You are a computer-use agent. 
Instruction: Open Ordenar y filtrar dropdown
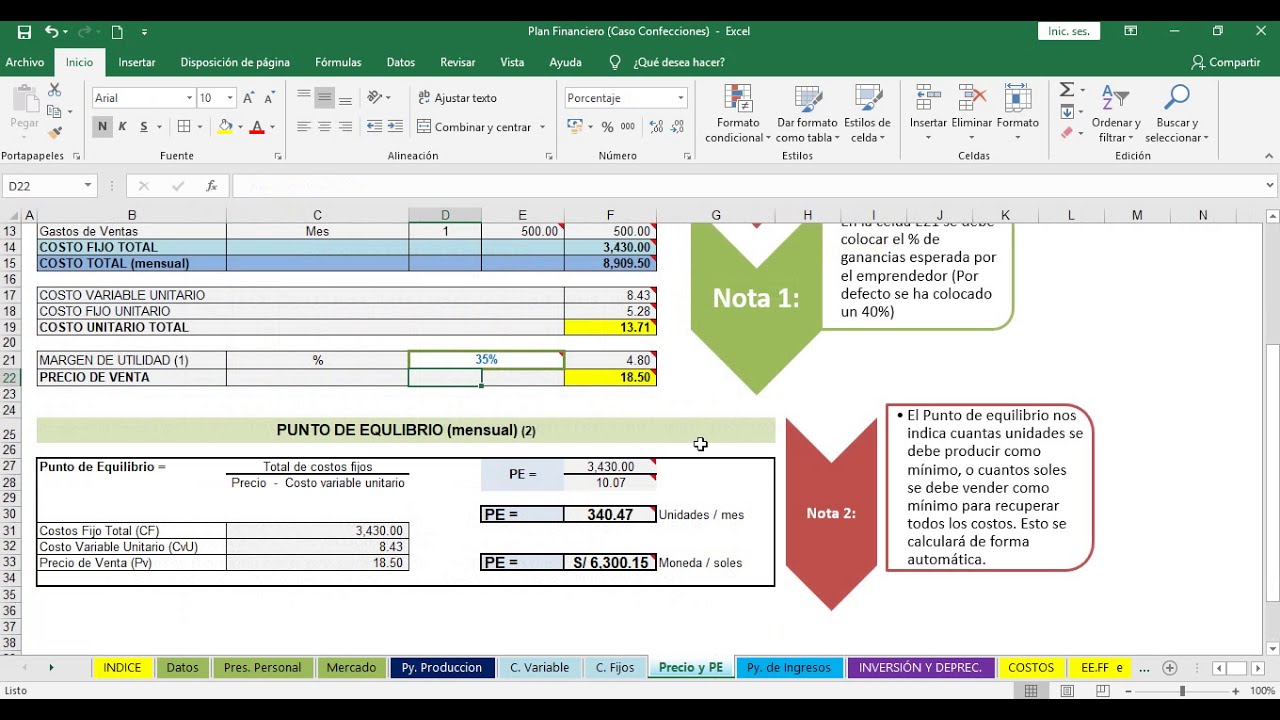1116,114
